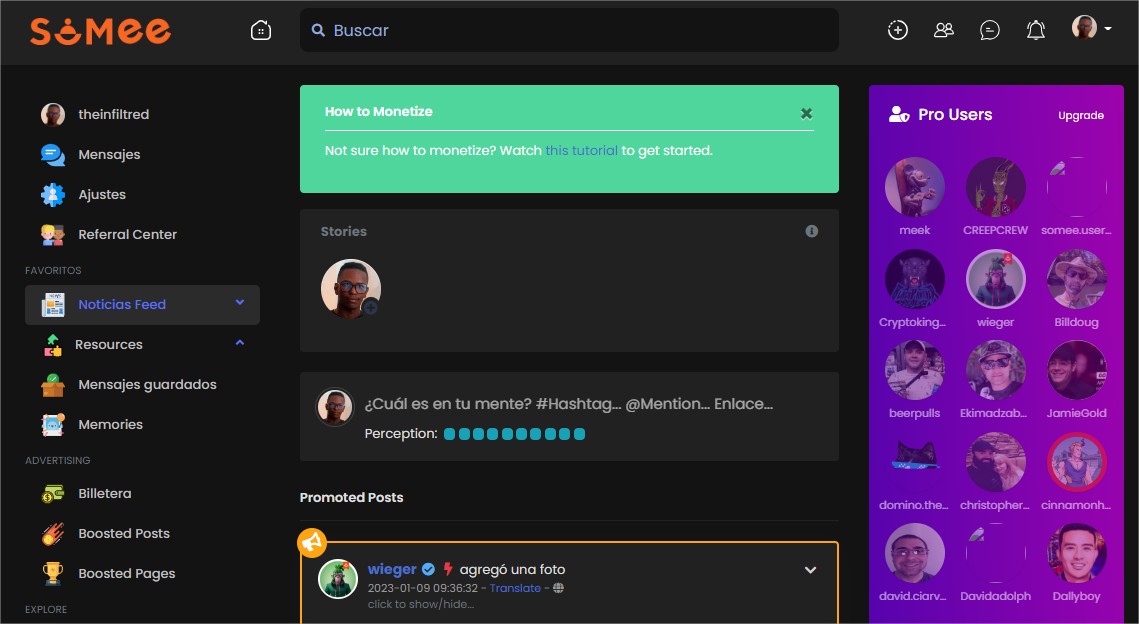The height and width of the screenshot is (624, 1139).
Task: Click wieger's avatar in promoted post
Action: (x=338, y=579)
